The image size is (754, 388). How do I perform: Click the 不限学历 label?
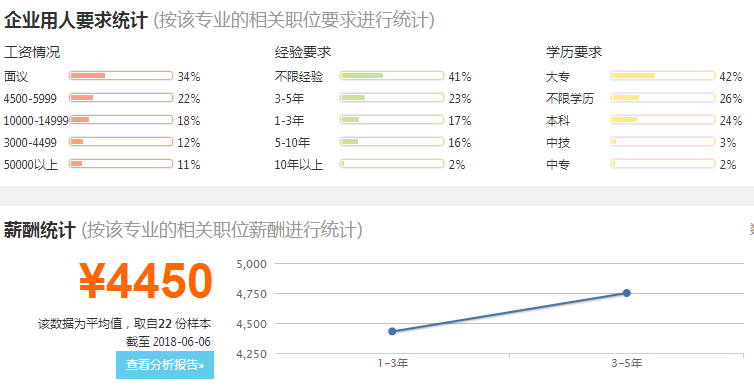coord(570,99)
